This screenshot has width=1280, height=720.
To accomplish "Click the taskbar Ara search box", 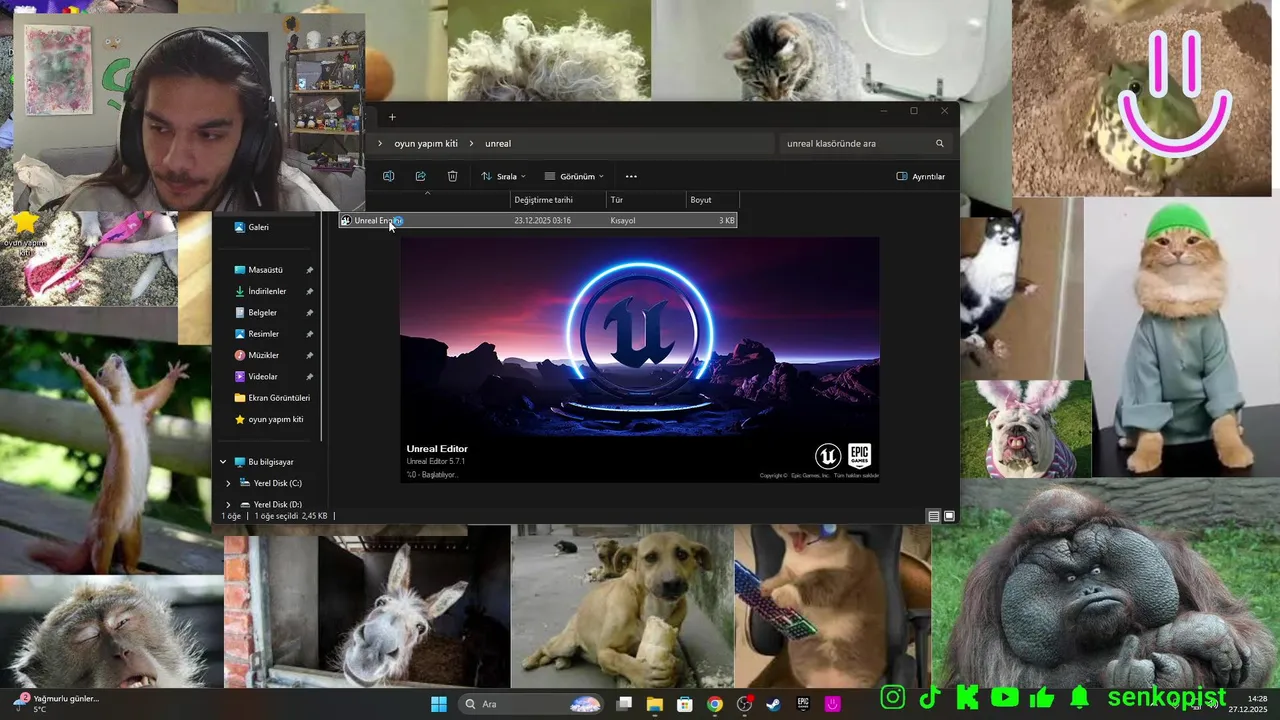I will click(x=532, y=704).
